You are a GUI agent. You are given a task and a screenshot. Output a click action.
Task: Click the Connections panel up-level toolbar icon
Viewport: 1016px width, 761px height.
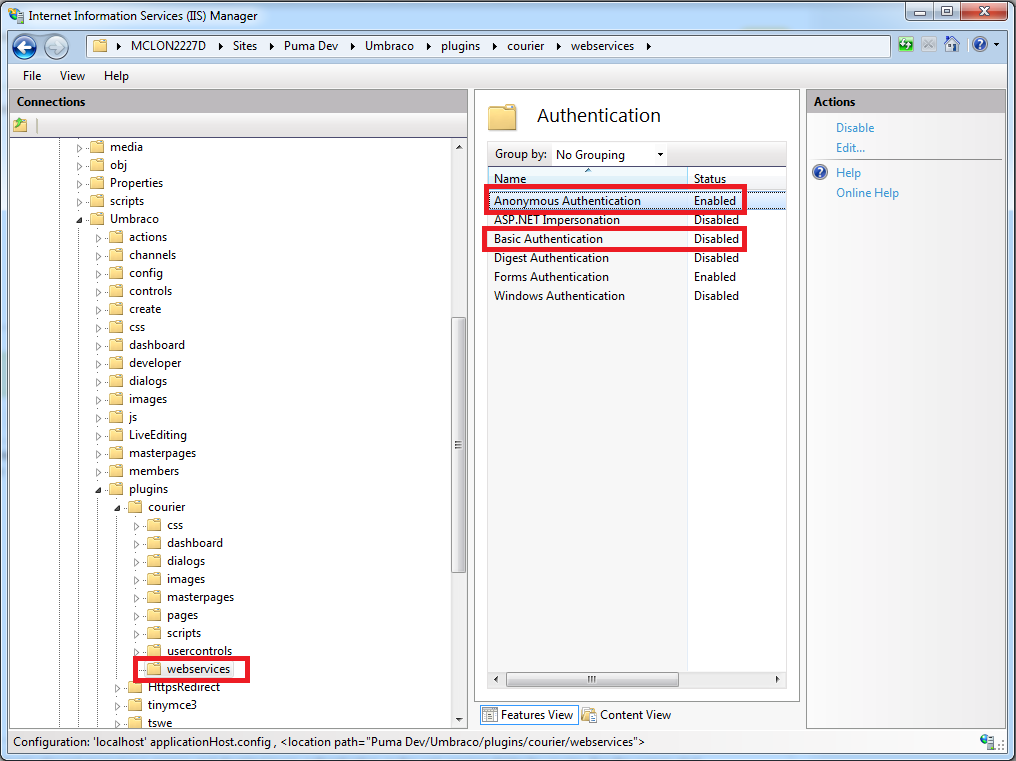coord(21,125)
